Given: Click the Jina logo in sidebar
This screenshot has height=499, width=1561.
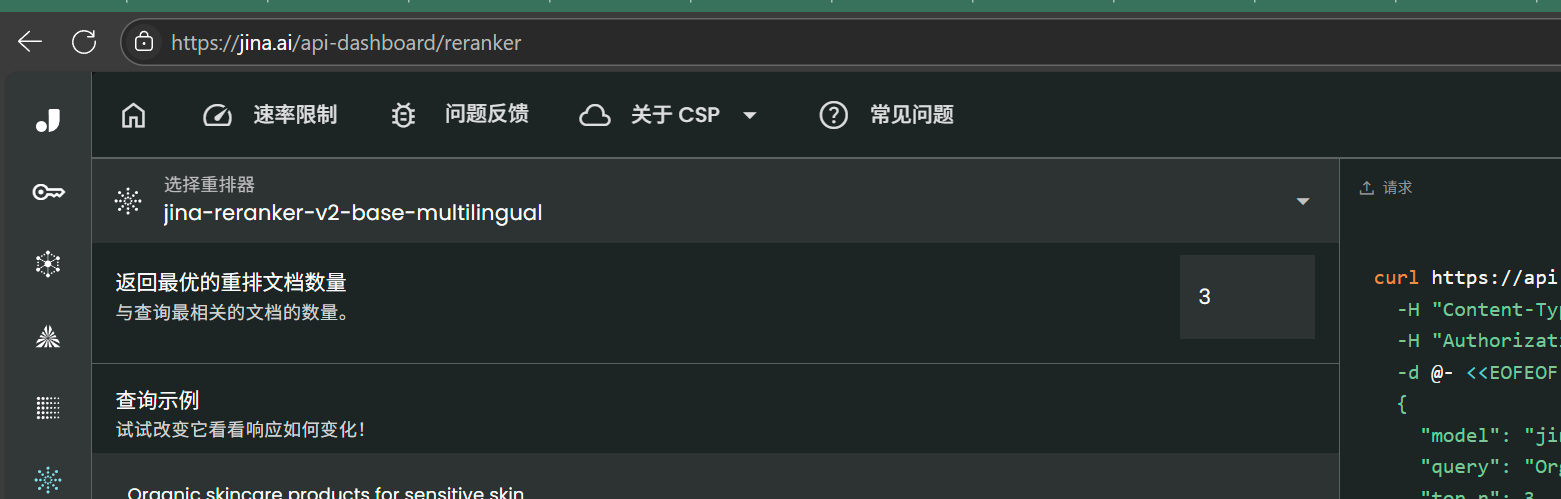Looking at the screenshot, I should click(48, 121).
